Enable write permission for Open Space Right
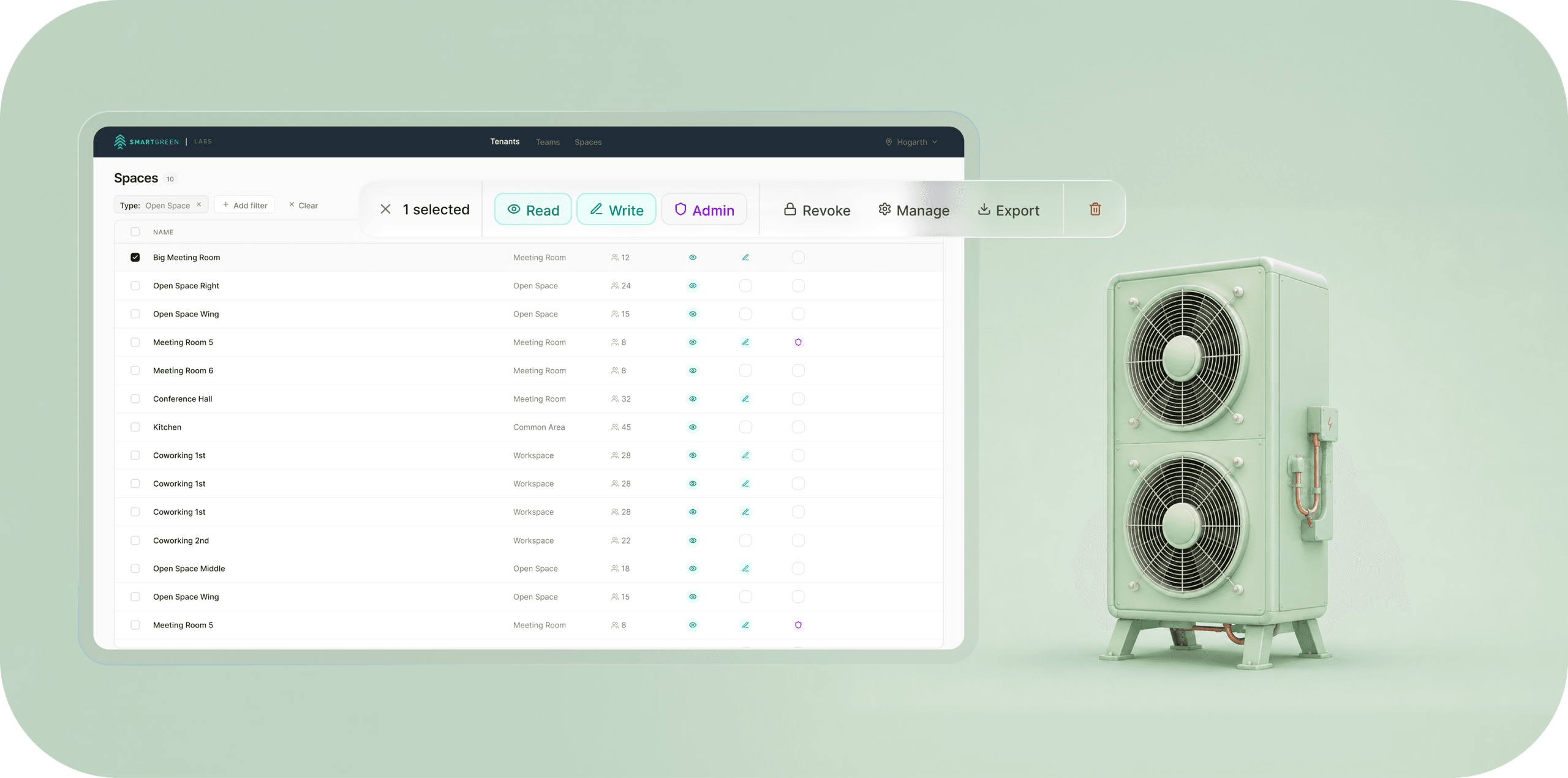 [745, 286]
